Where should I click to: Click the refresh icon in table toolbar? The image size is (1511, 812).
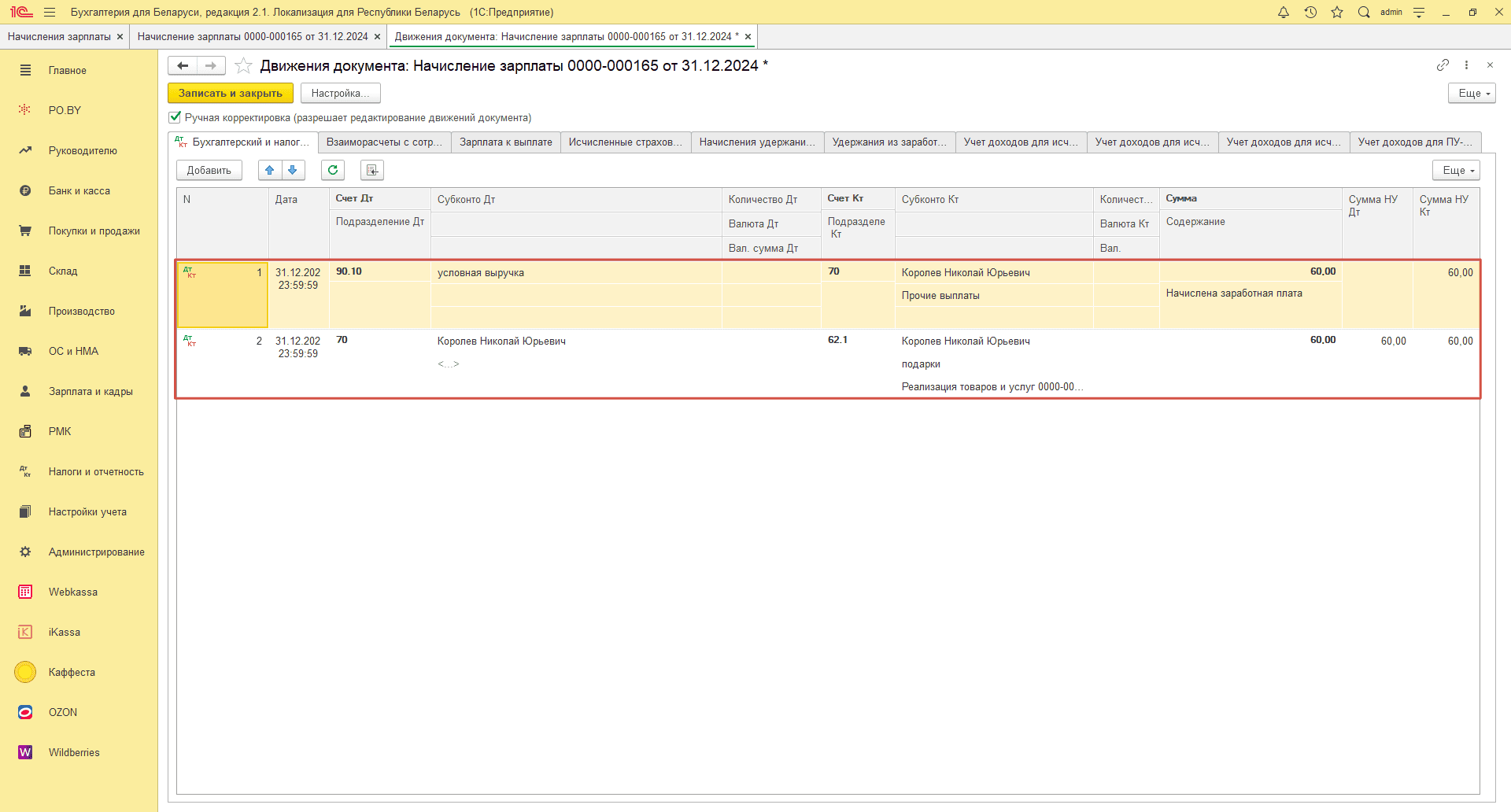pyautogui.click(x=333, y=170)
